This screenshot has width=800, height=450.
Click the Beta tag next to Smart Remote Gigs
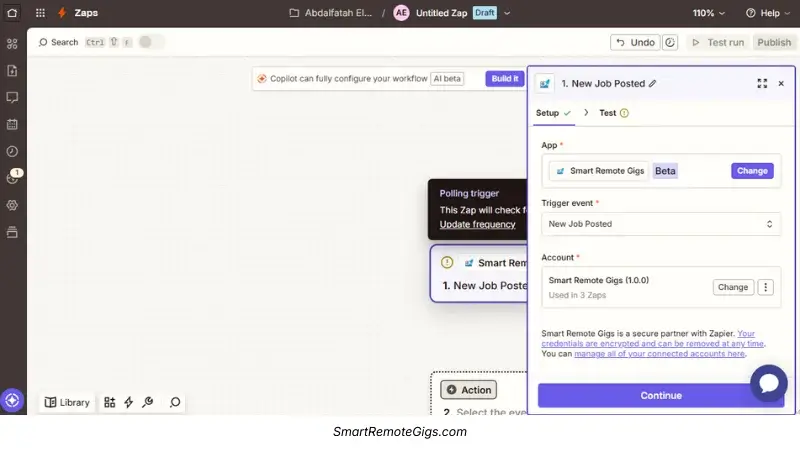pos(665,171)
